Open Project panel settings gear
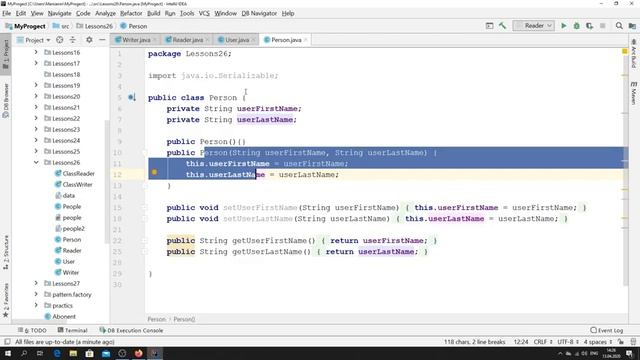640x360 pixels. pos(89,40)
